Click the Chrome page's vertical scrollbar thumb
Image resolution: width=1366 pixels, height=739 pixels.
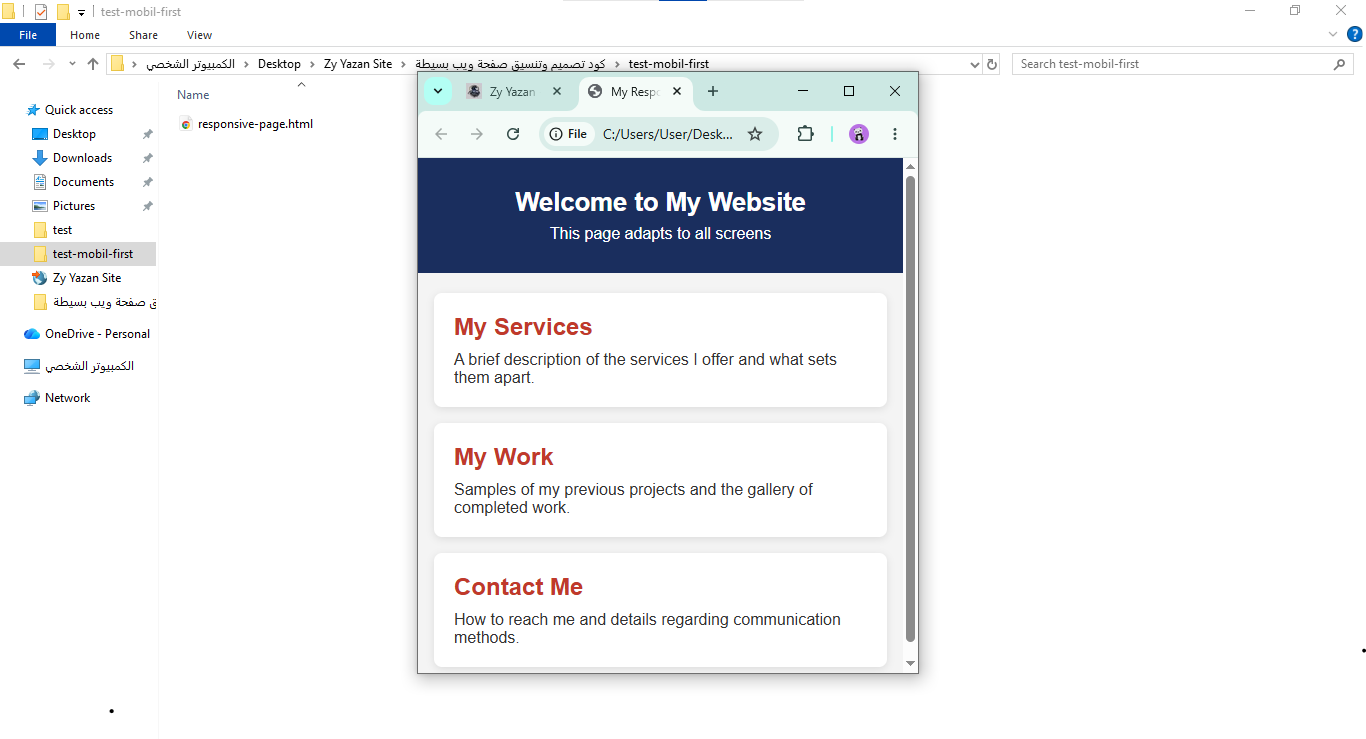click(910, 408)
